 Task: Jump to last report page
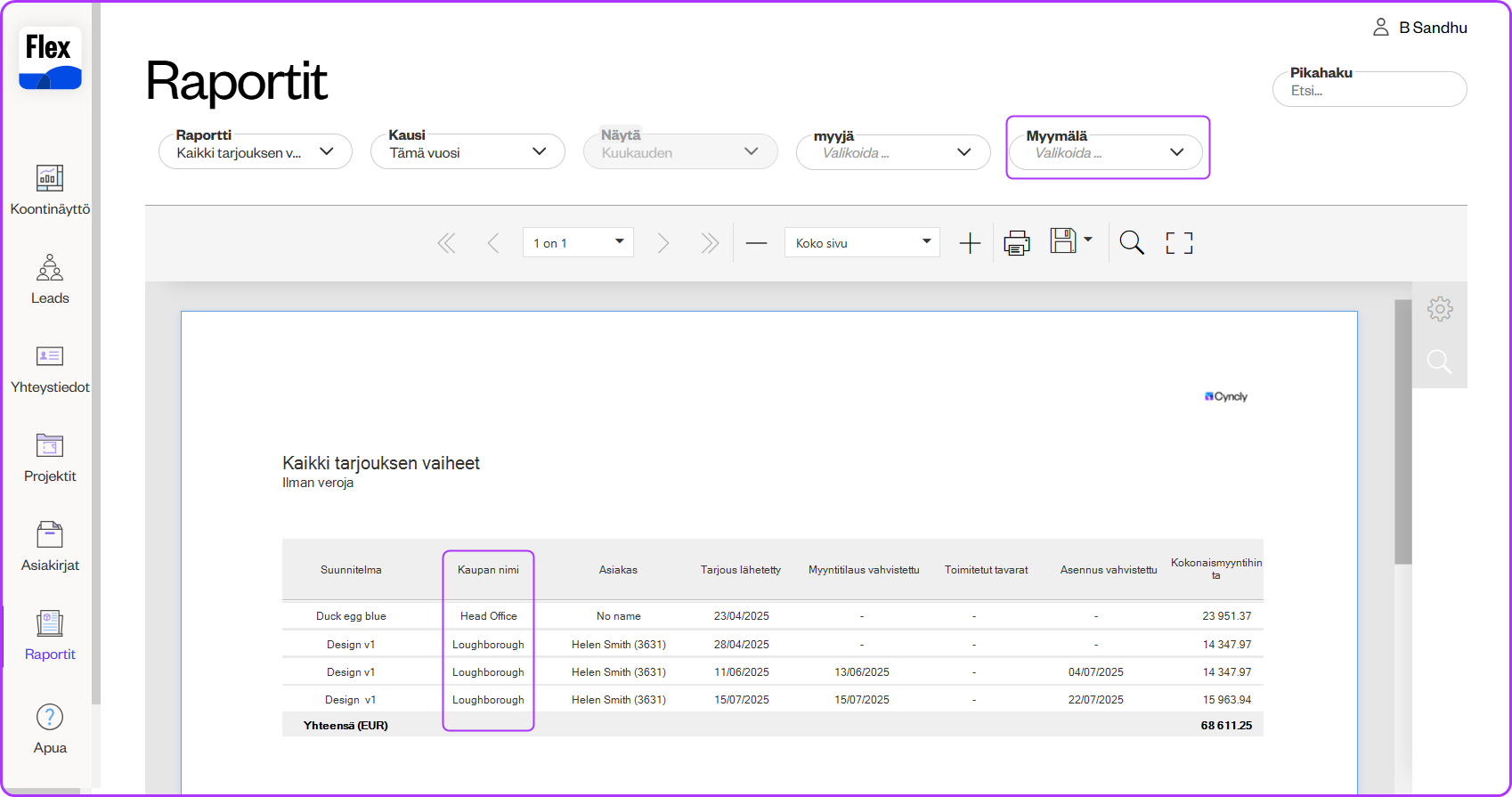coord(709,243)
